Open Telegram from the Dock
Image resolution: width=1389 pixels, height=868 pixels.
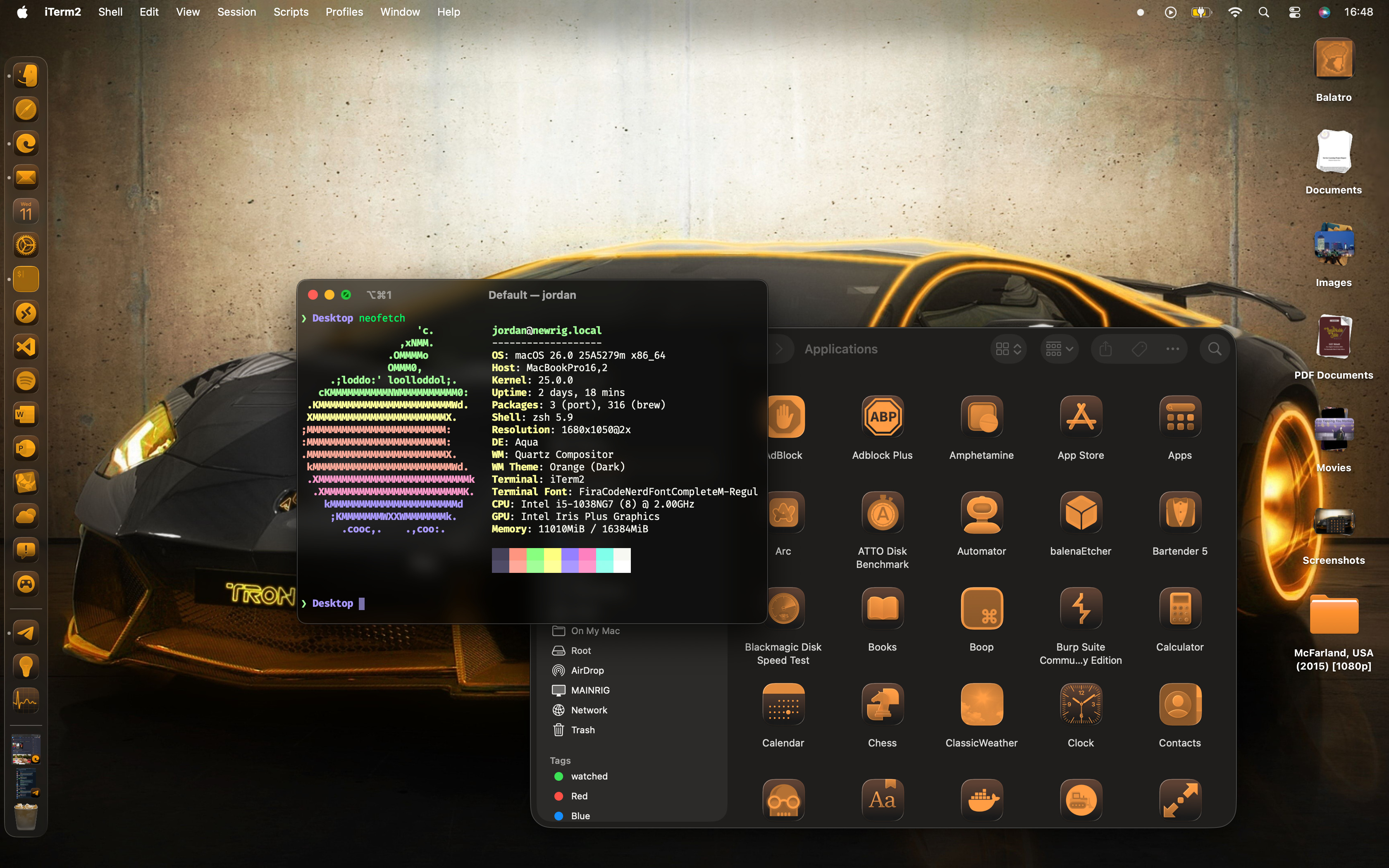coord(26,633)
